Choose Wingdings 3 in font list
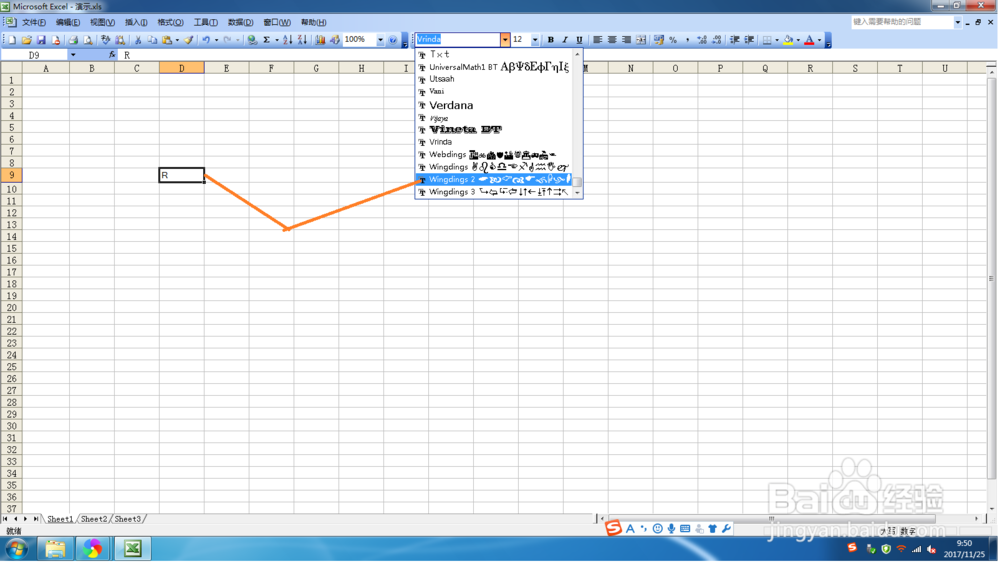Viewport: 1000px width, 564px height. 494,193
